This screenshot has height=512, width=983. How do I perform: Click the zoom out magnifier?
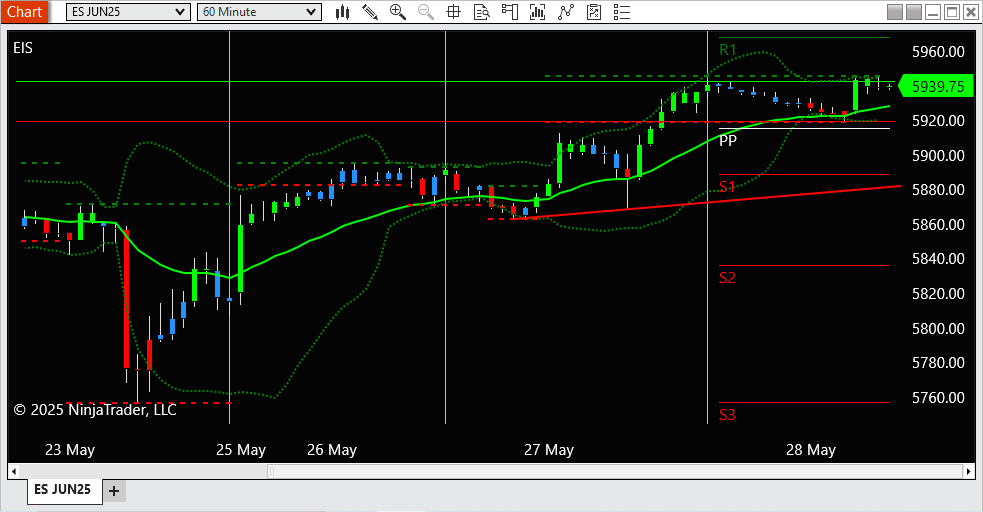pyautogui.click(x=426, y=12)
